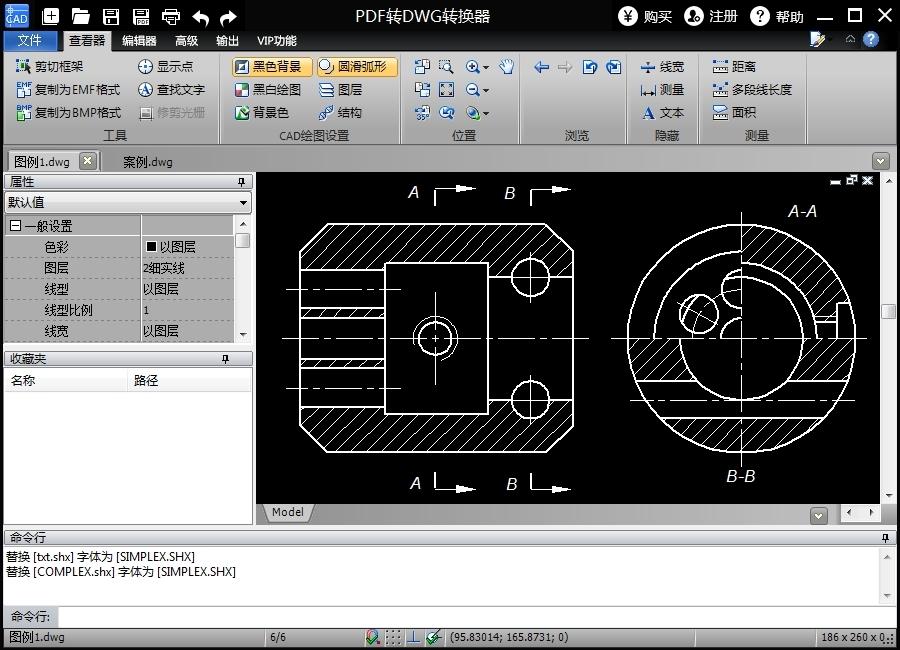Toggle 线宽 line width display
The height and width of the screenshot is (650, 900).
(662, 67)
